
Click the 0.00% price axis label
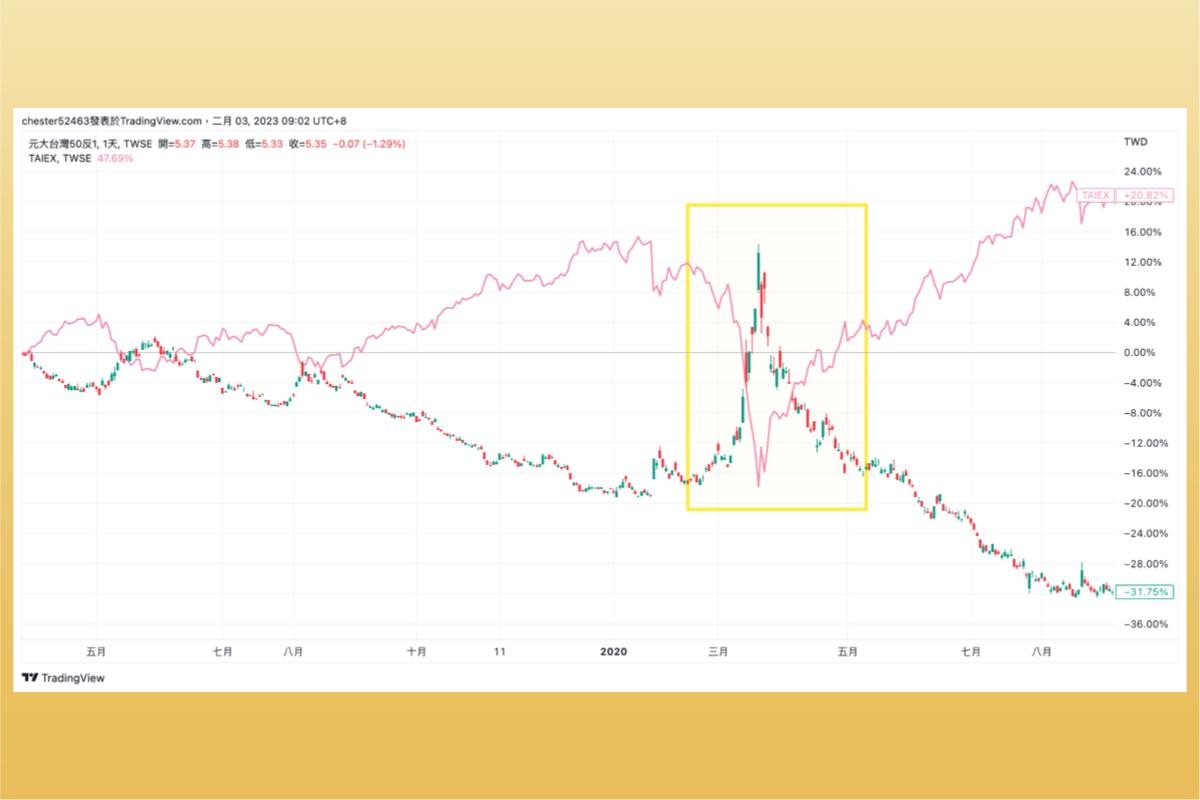(x=1142, y=352)
